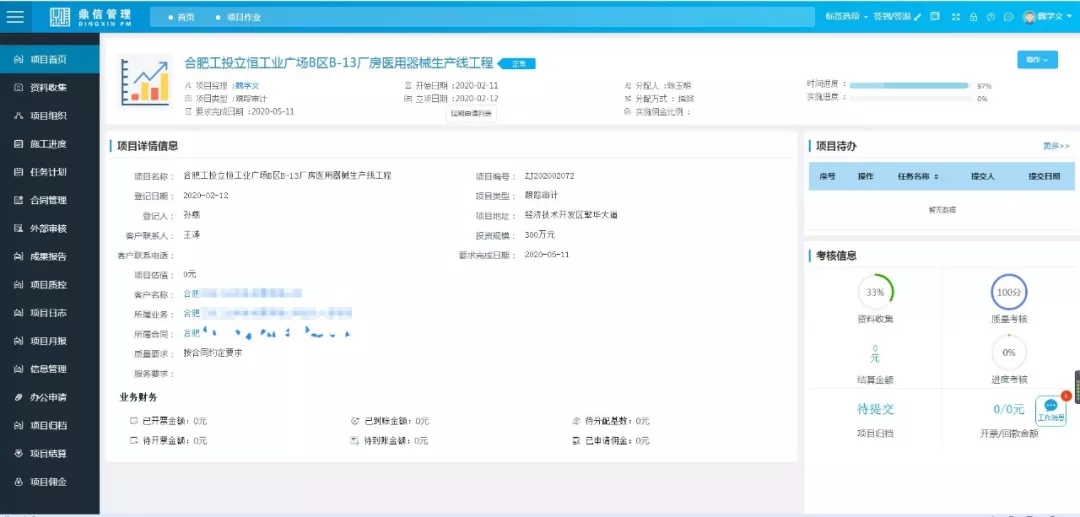The height and width of the screenshot is (517, 1080).
Task: Click the 300万元 investment value
Action: point(540,235)
